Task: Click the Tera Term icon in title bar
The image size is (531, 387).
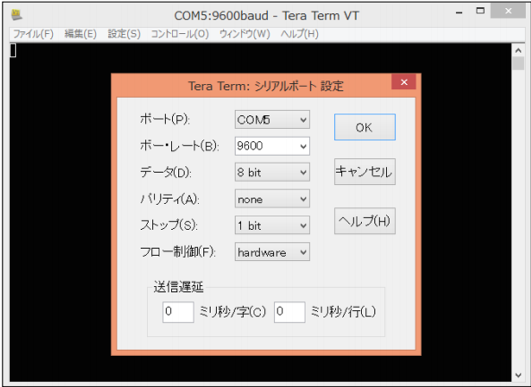Action: click(17, 15)
